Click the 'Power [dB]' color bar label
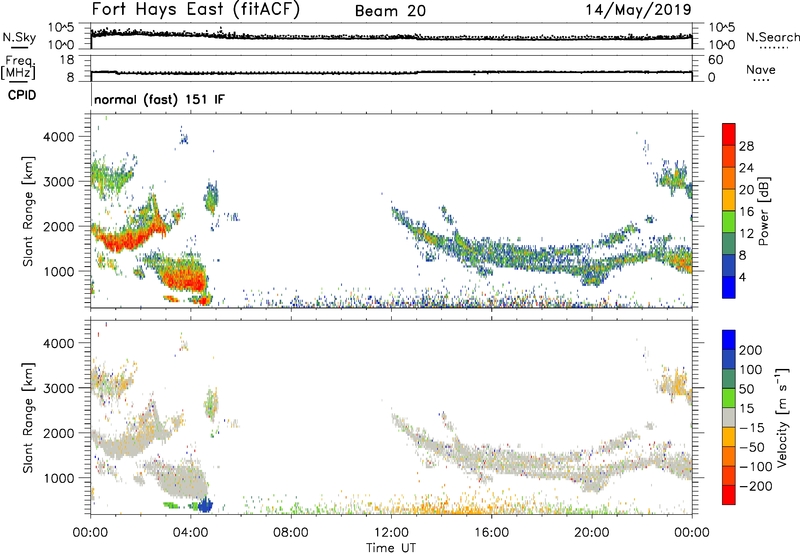 click(x=764, y=211)
